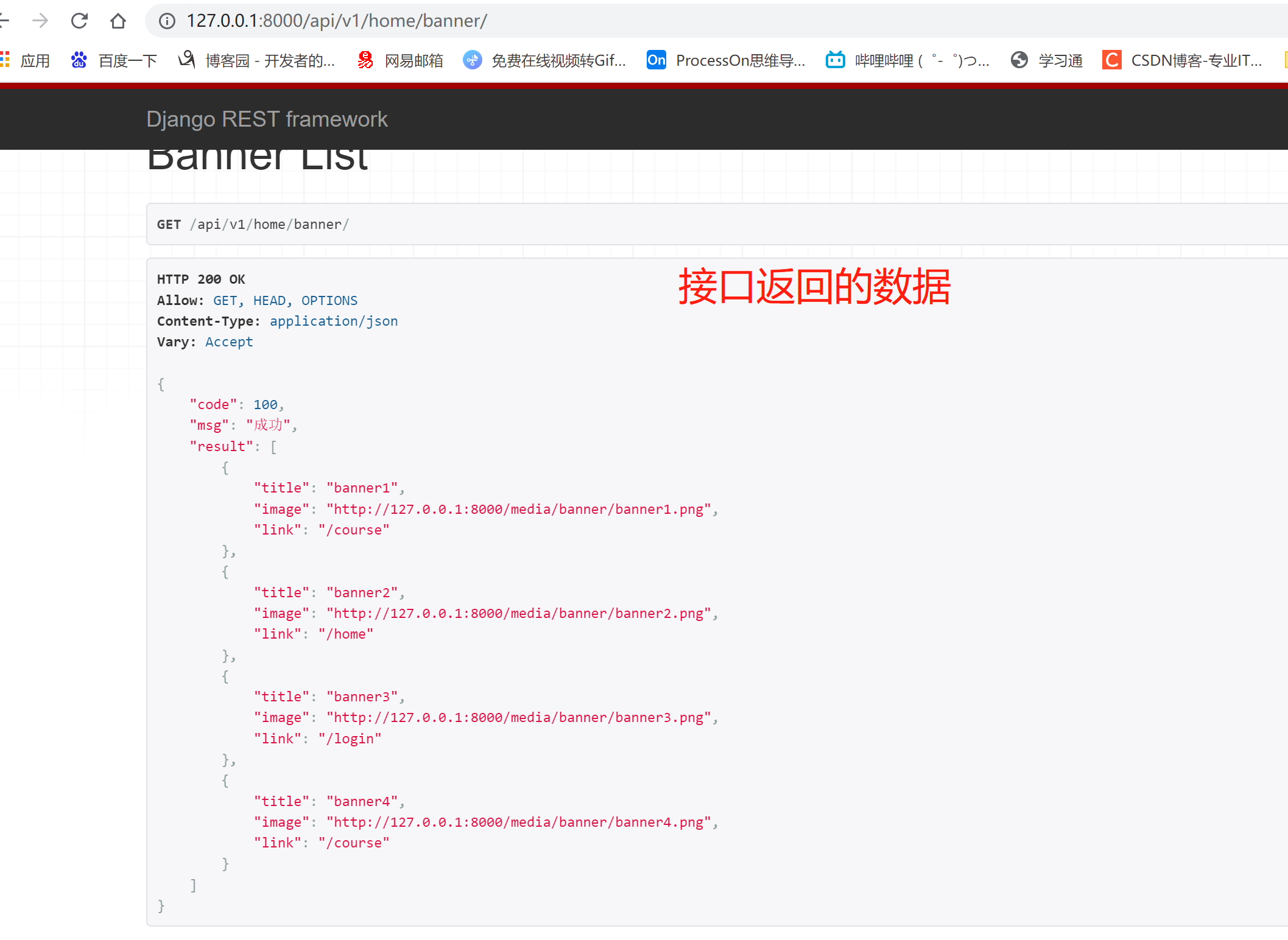Click the site information icon in address bar

167,21
